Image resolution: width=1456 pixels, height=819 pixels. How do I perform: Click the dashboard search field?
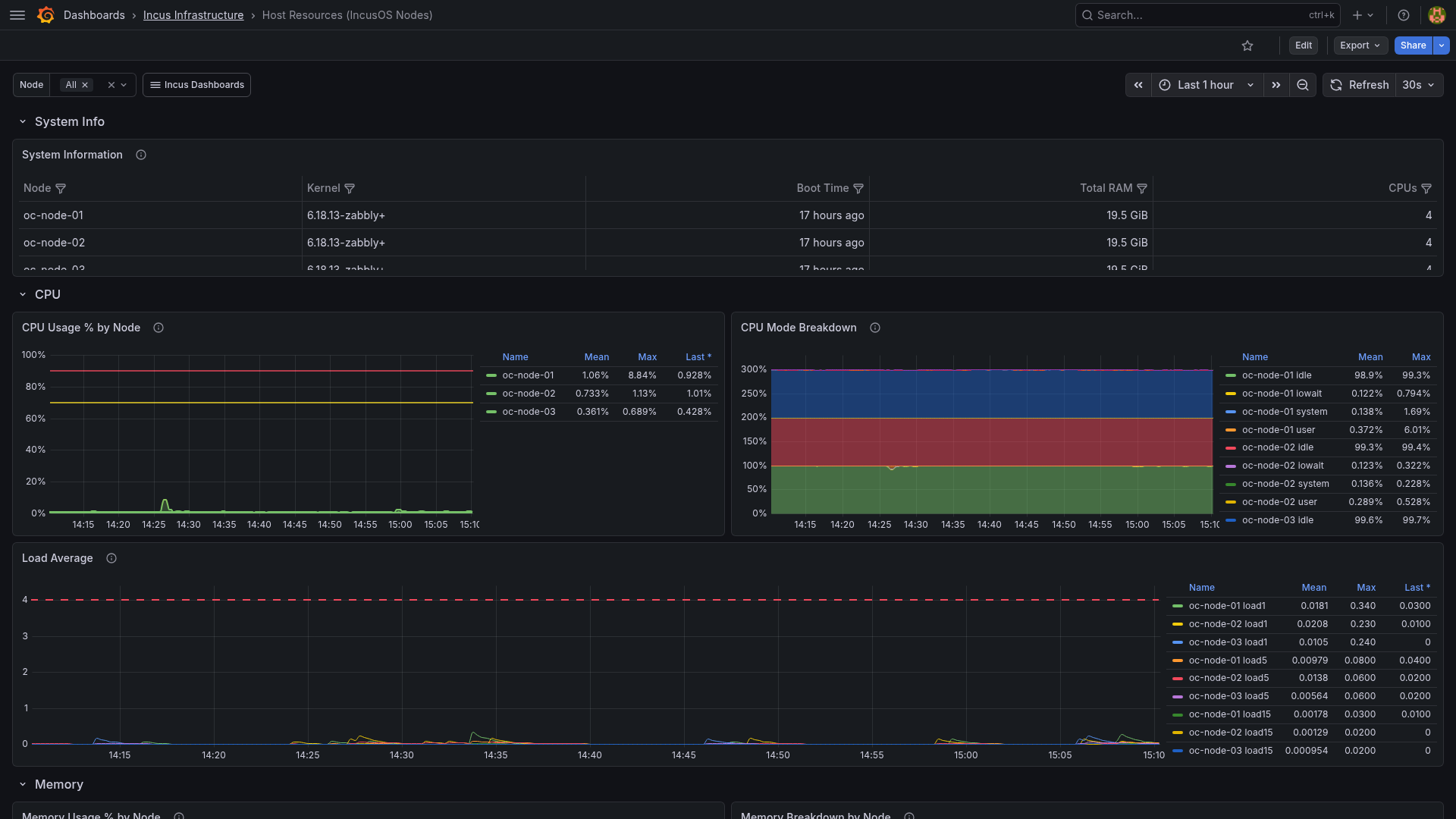point(1207,15)
